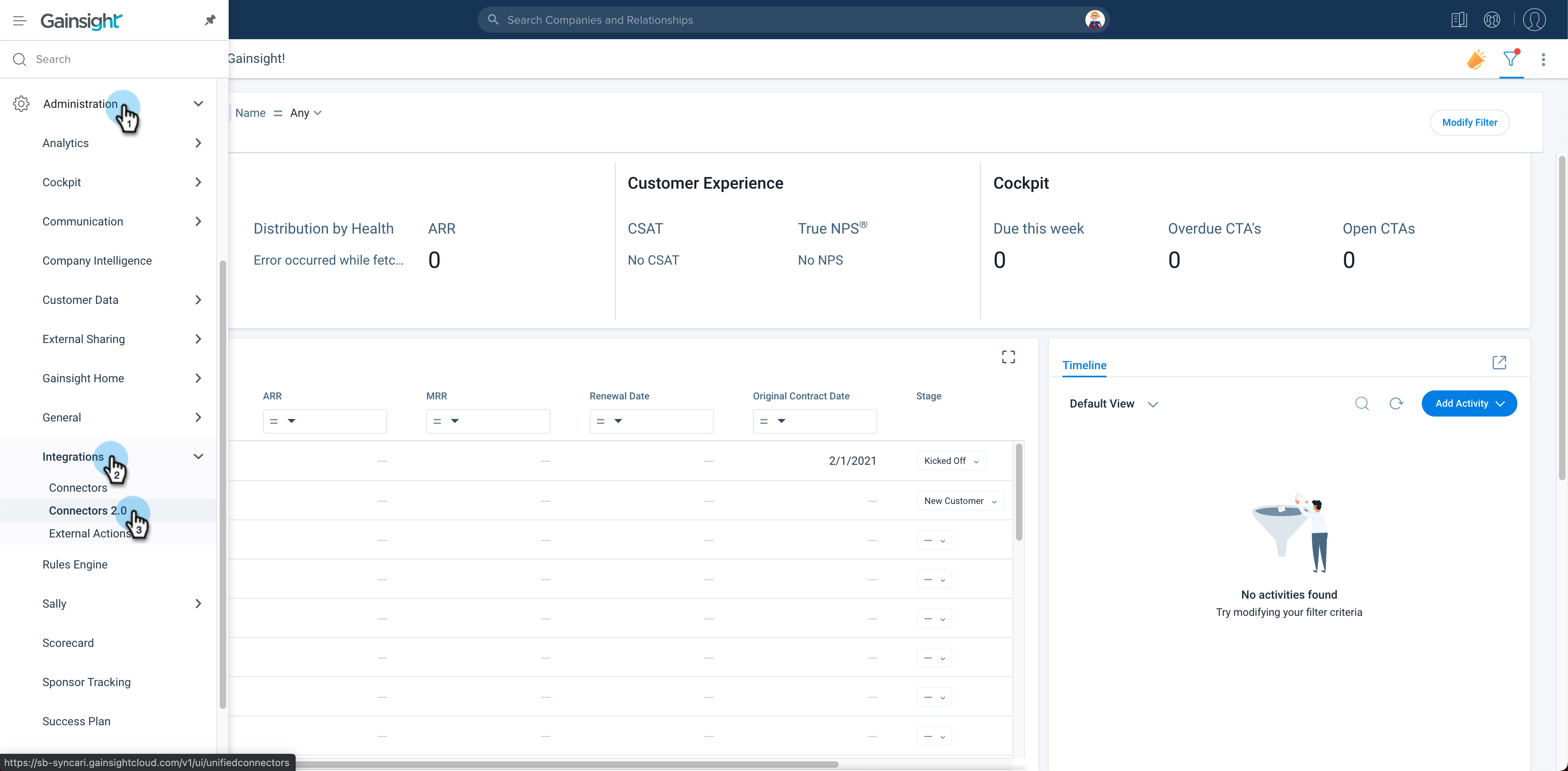1568x771 pixels.
Task: Expand the Gainsight Home menu
Action: click(198, 379)
